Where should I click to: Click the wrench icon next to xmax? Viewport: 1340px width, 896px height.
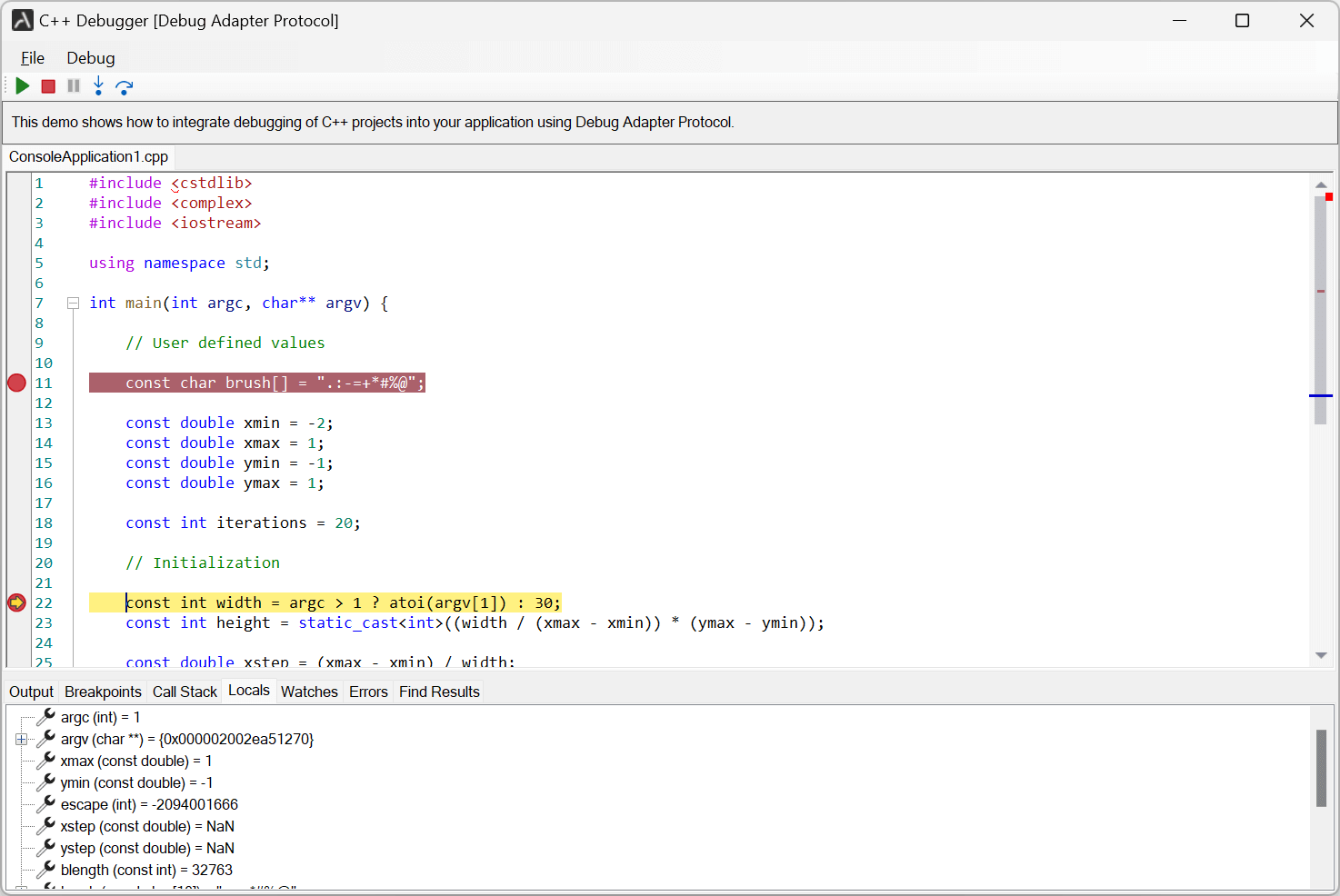point(45,761)
